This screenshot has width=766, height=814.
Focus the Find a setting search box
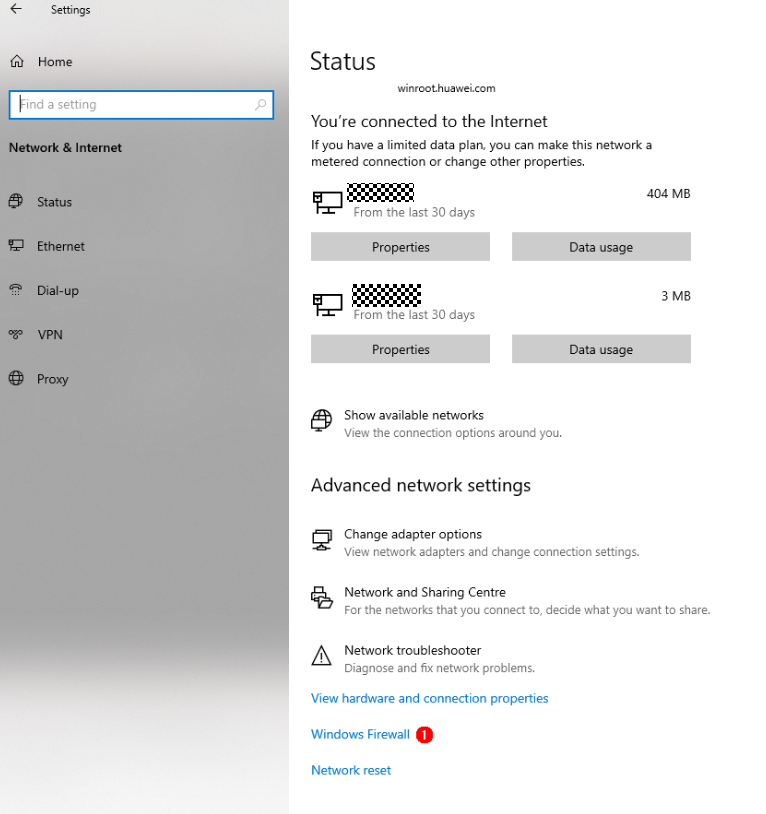click(x=130, y=104)
